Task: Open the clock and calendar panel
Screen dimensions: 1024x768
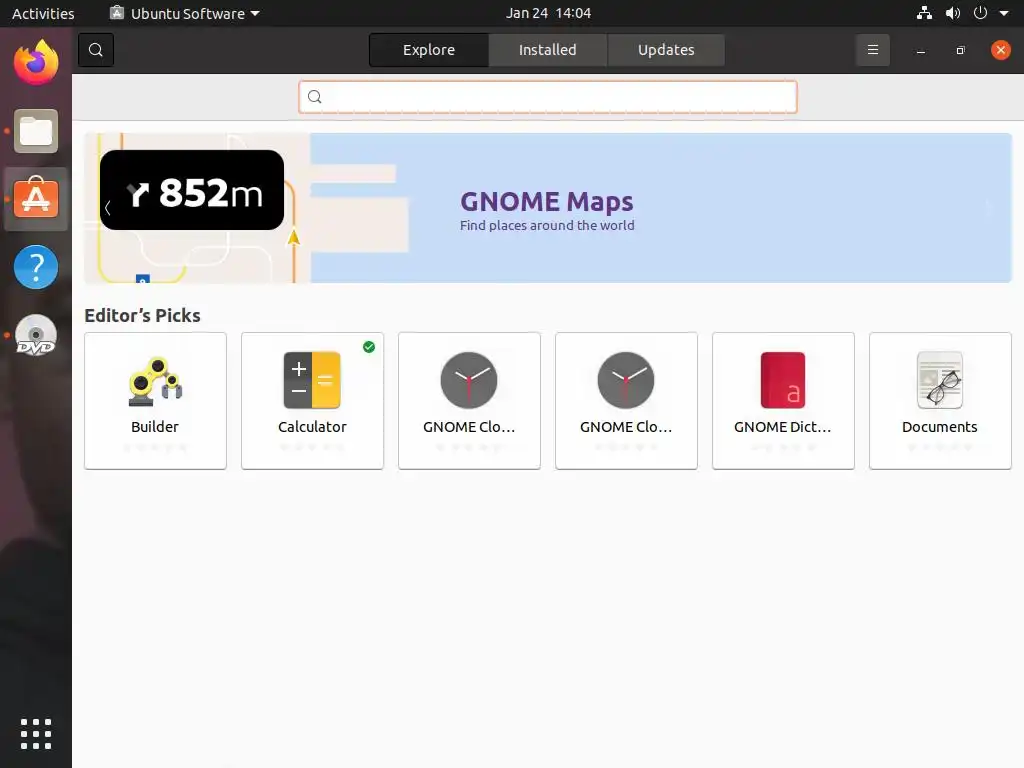Action: 548,13
